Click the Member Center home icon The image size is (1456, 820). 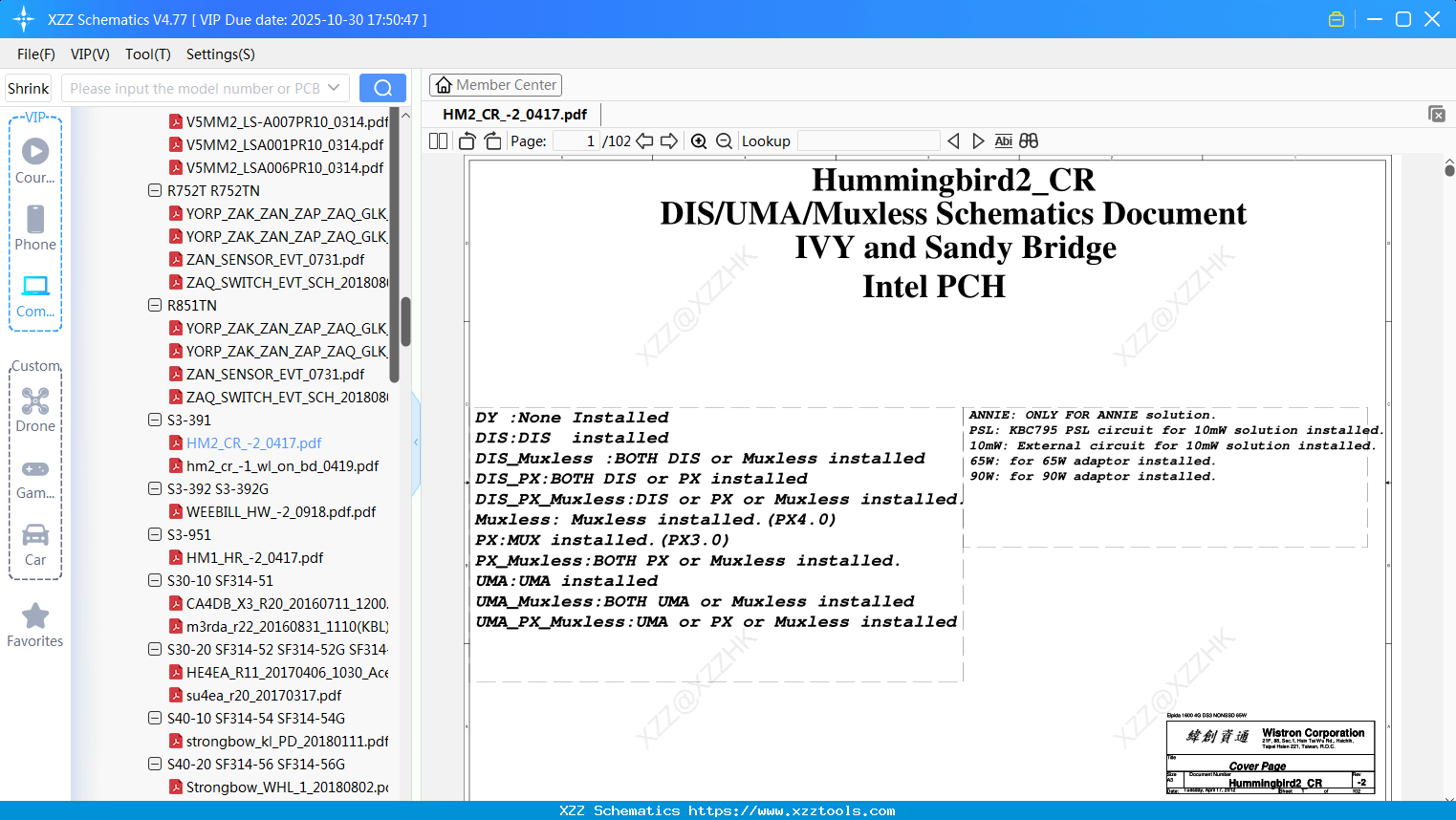coord(444,85)
